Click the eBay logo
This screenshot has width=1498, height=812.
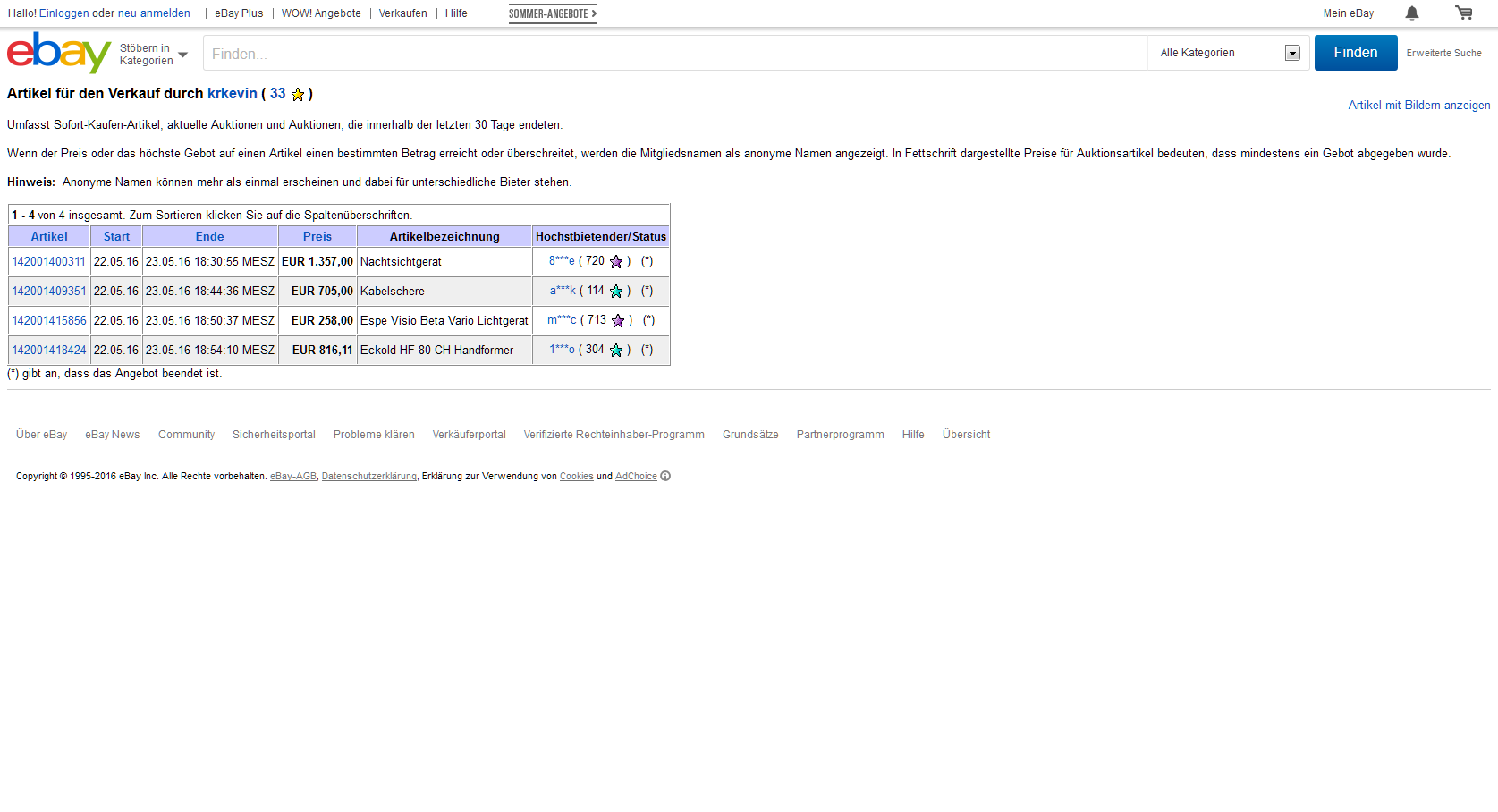coord(58,53)
